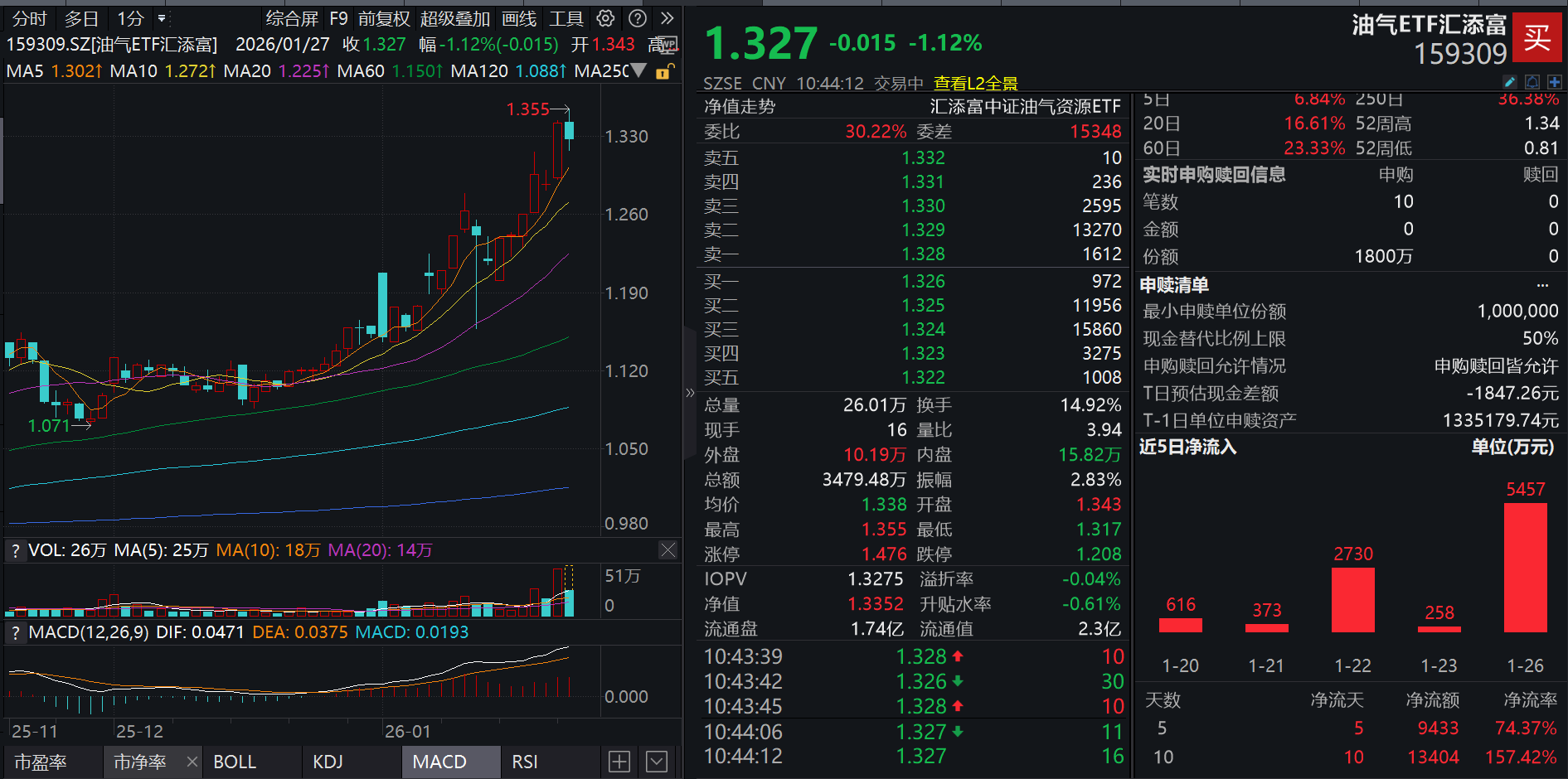Open the settings gear icon
The height and width of the screenshot is (779, 1568).
(x=604, y=18)
